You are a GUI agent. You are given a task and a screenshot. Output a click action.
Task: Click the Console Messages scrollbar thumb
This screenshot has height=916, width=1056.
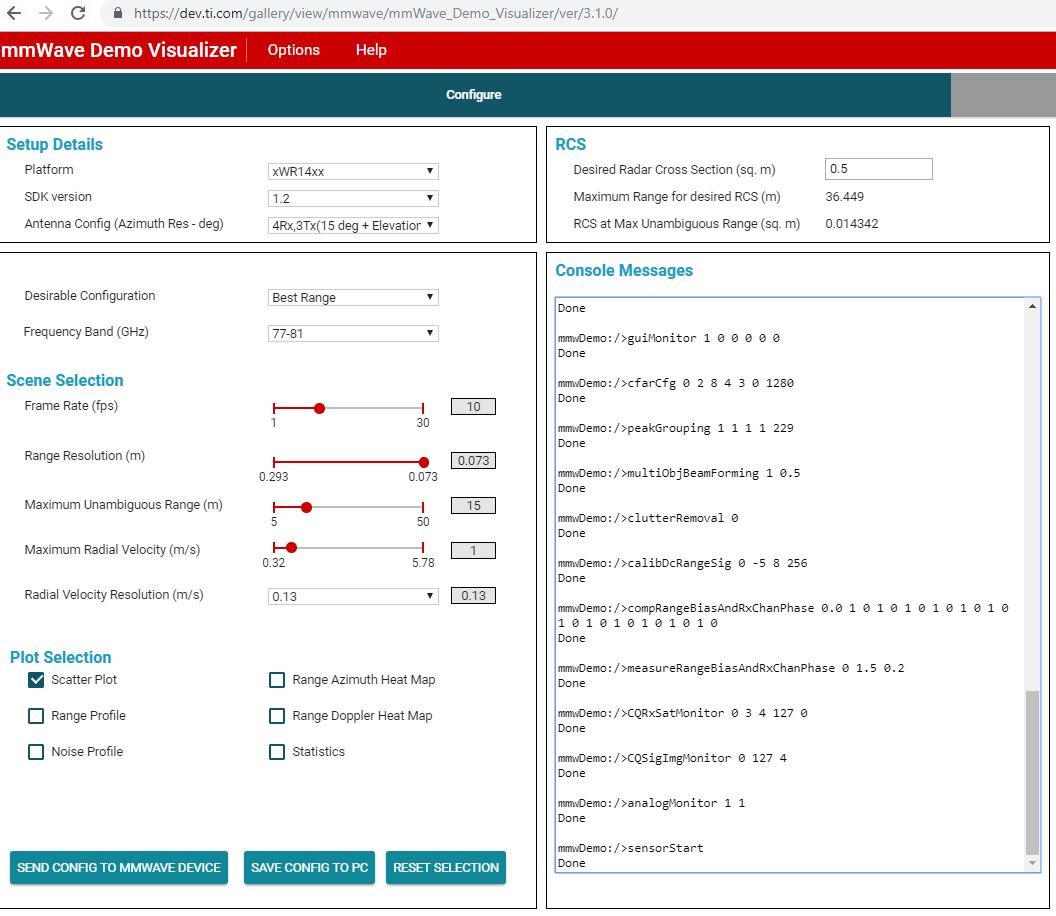(1032, 773)
